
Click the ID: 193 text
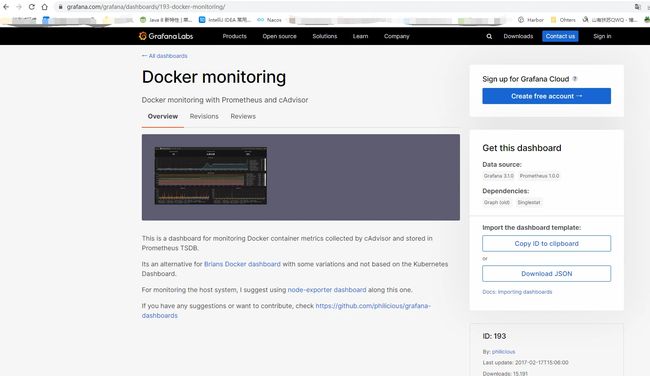(x=494, y=336)
